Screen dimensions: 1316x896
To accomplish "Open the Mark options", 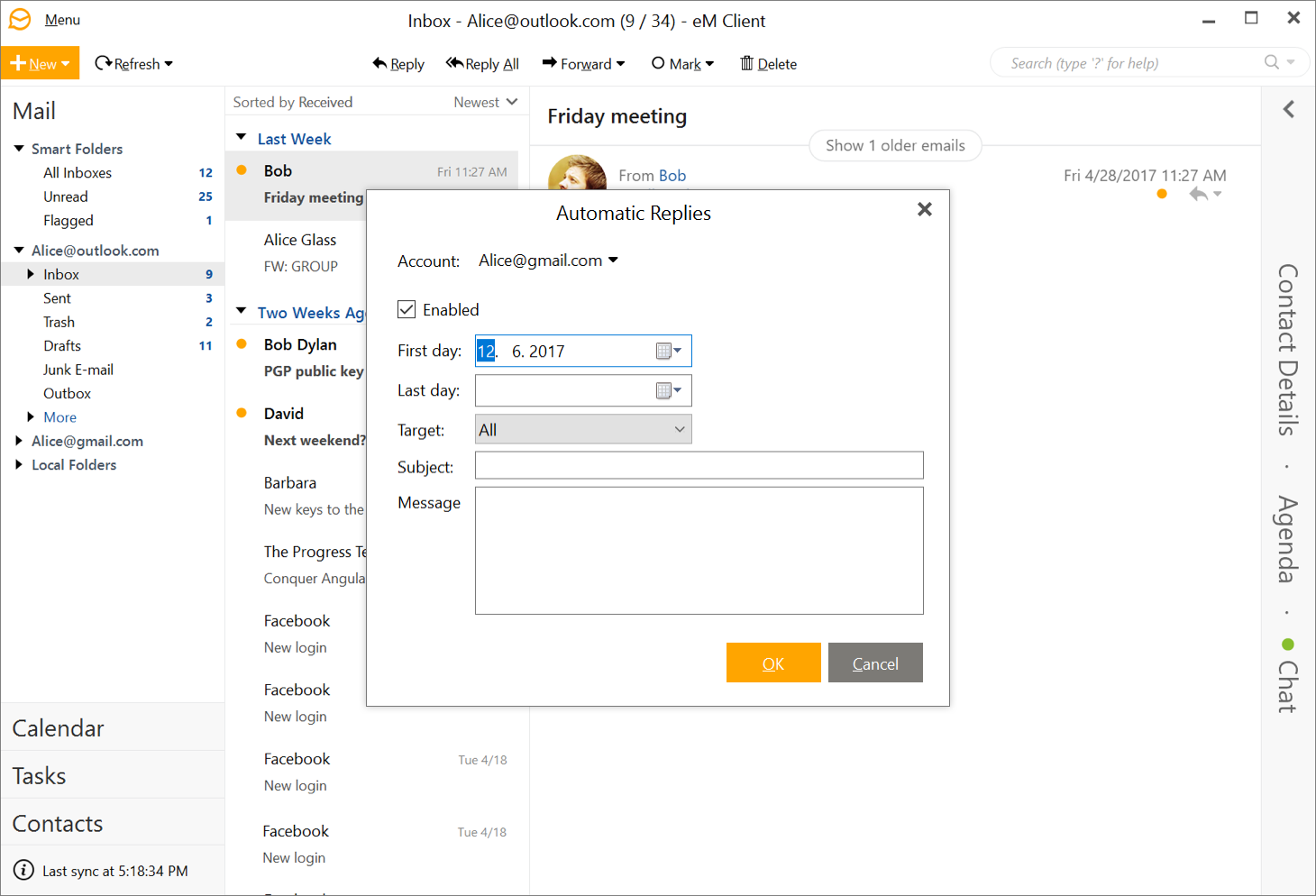I will (x=682, y=64).
